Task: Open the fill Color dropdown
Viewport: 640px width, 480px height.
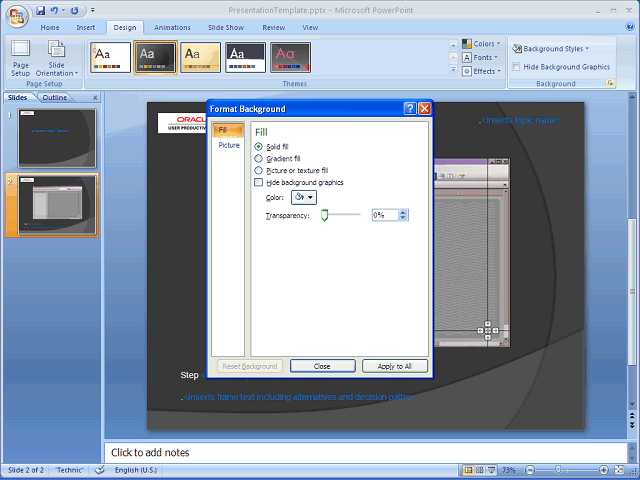Action: [304, 198]
